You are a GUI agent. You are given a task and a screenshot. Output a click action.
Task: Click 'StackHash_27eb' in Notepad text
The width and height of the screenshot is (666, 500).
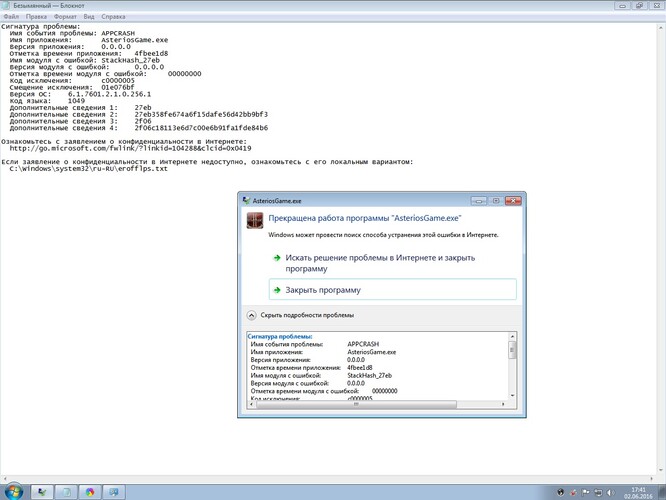[x=130, y=60]
